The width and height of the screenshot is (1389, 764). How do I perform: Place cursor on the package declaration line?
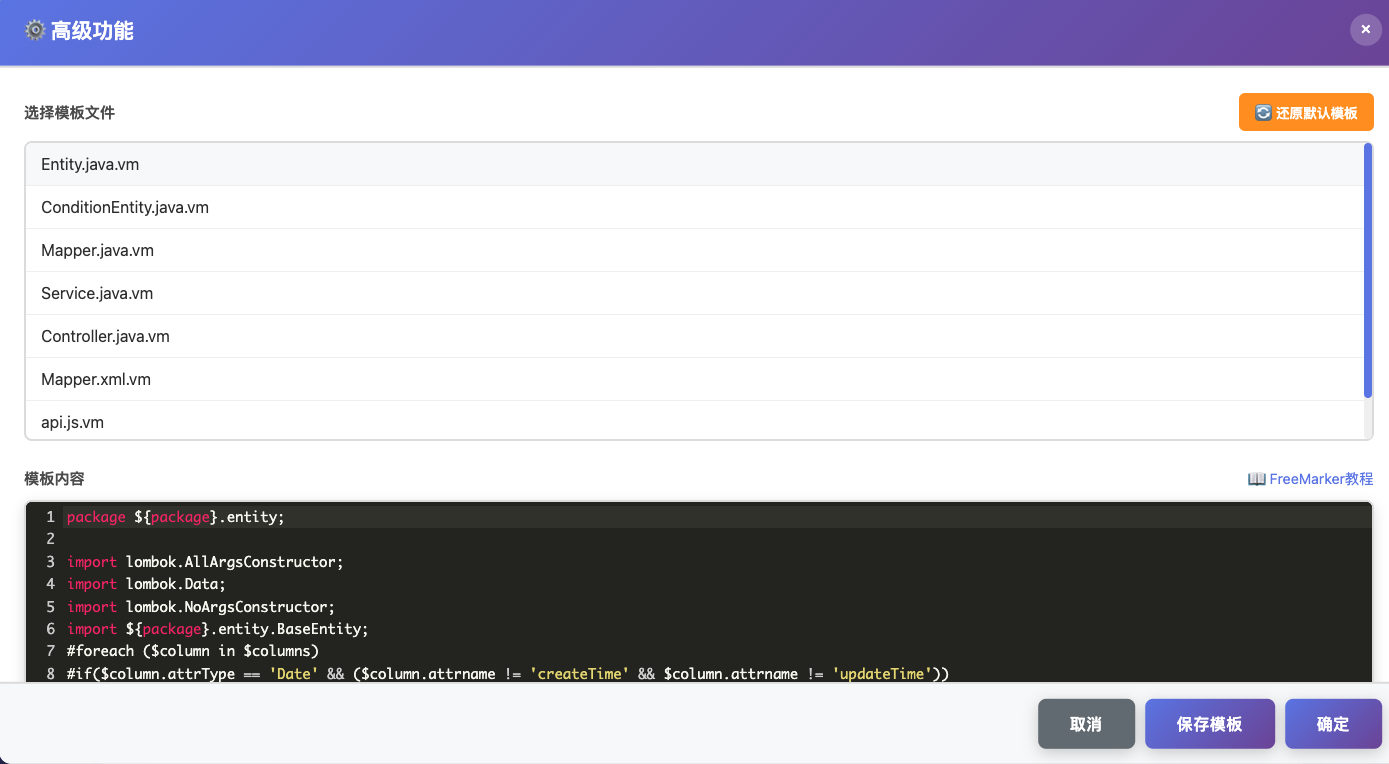tap(176, 517)
